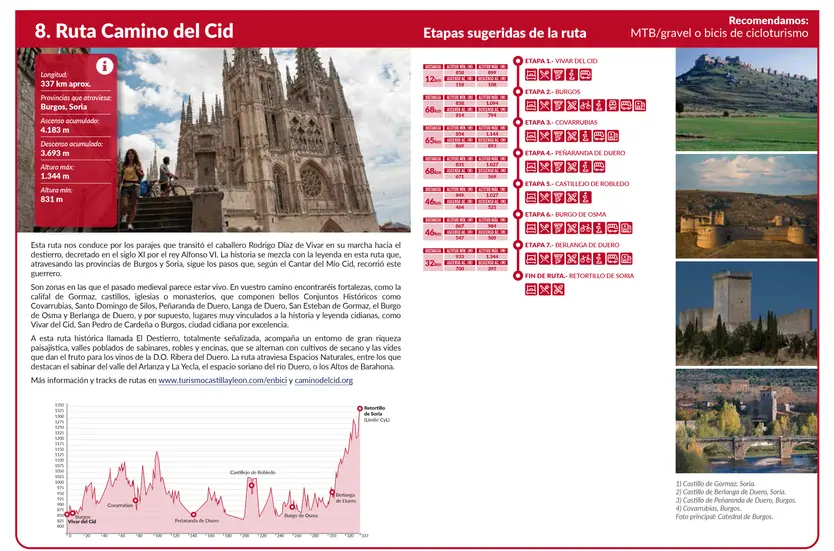Viewport: 834px width, 551px height.
Task: Click the bicycle shop icon under Etapa 7 Berlanga de Duero
Action: (586, 259)
